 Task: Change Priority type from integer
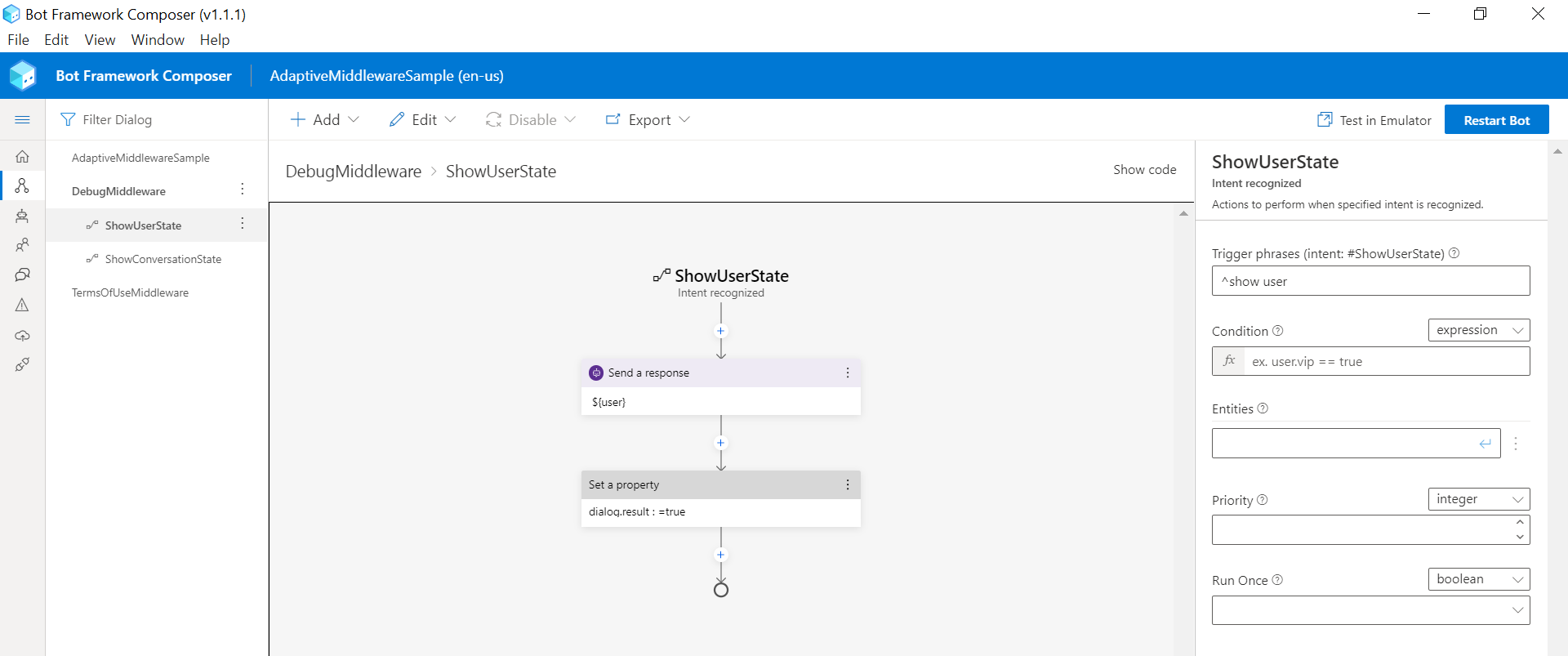(1479, 499)
